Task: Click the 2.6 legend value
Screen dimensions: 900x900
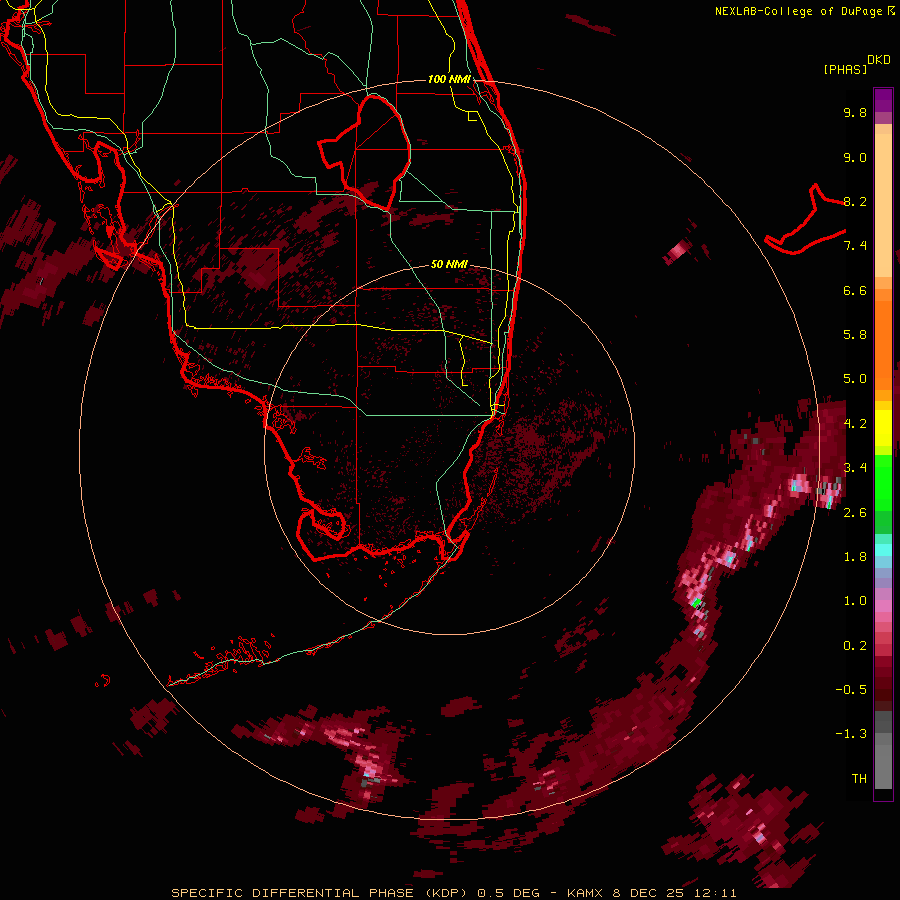Action: [855, 512]
